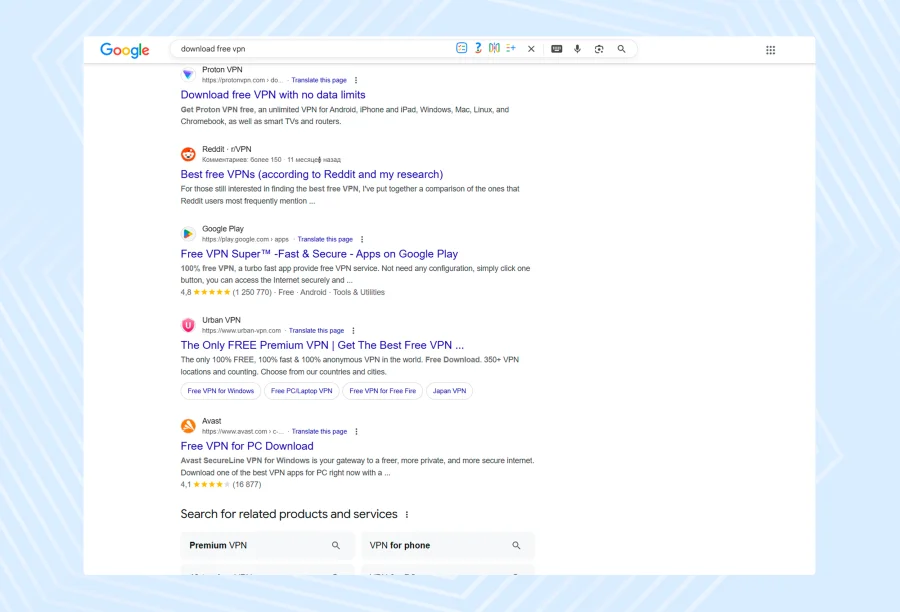900x612 pixels.
Task: Select the 'Free VPN for Windows' chip
Action: click(220, 391)
